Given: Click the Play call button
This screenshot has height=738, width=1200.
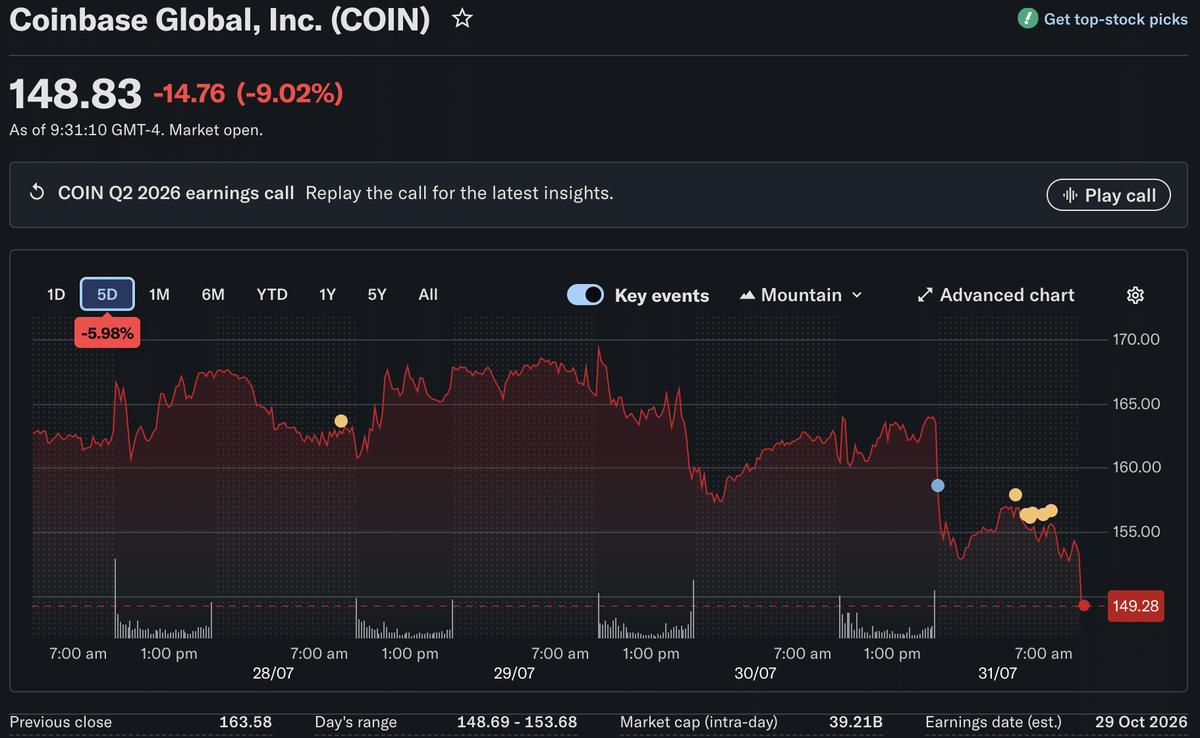Looking at the screenshot, I should (x=1108, y=195).
